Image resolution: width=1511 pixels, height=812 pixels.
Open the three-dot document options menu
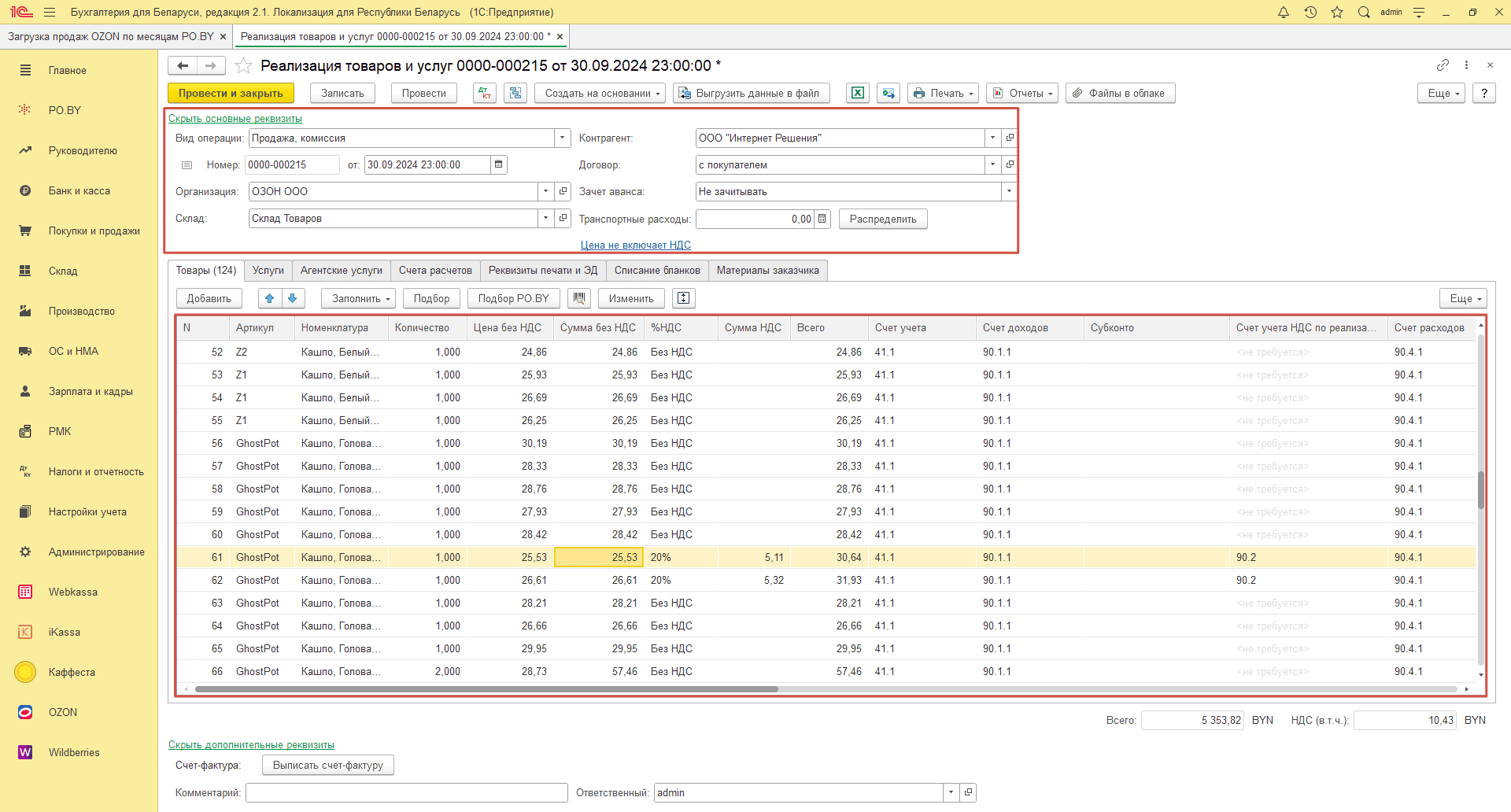1466,65
